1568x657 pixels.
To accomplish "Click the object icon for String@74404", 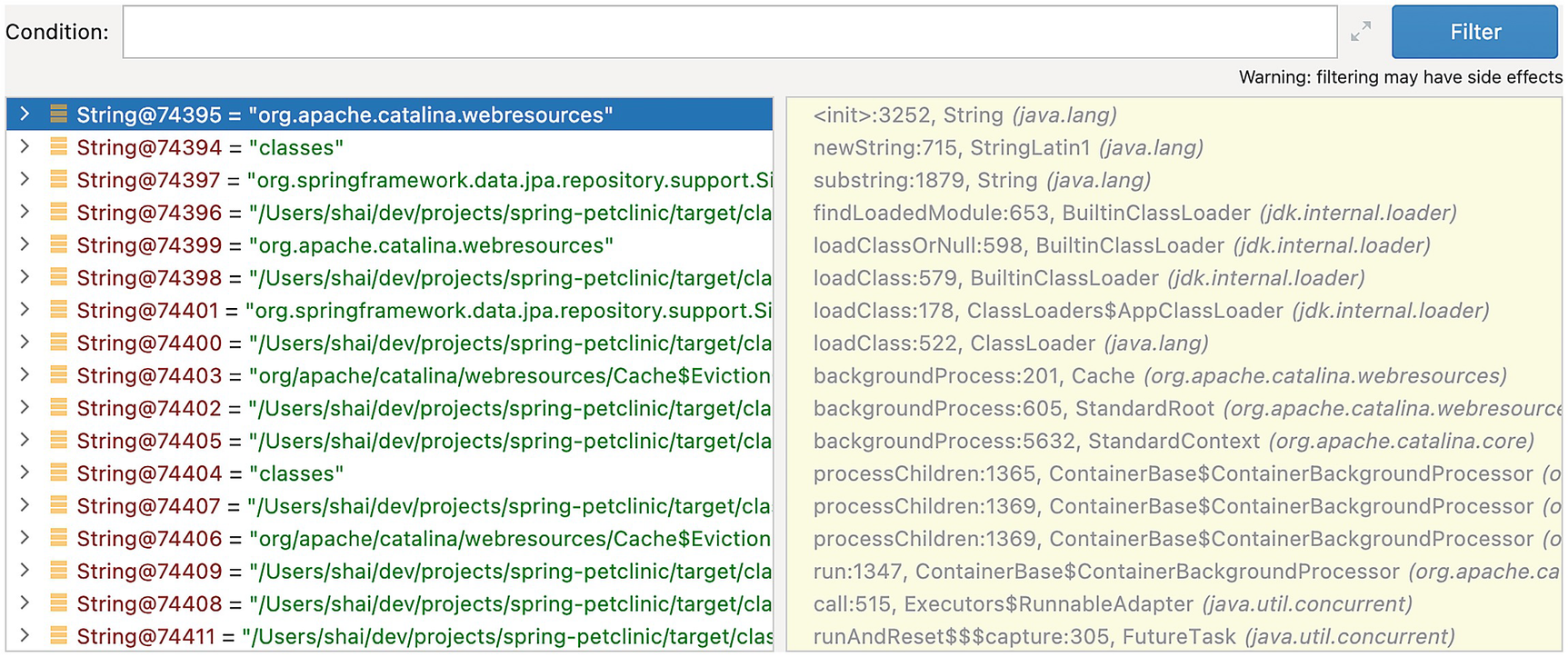I will pos(59,473).
